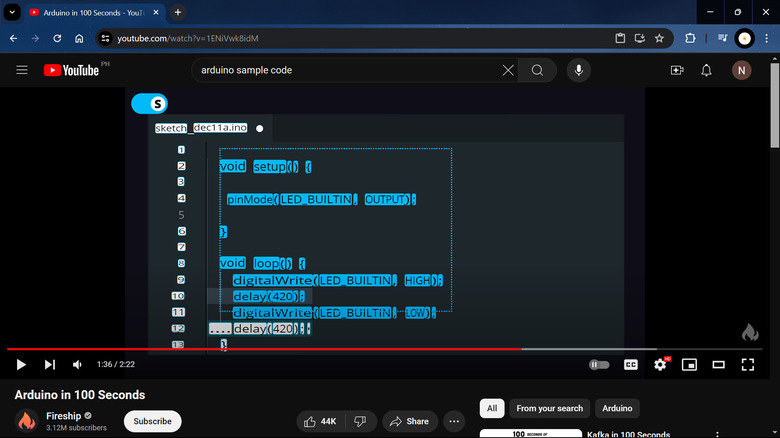Skip to the next video
This screenshot has width=780, height=438.
click(x=50, y=365)
